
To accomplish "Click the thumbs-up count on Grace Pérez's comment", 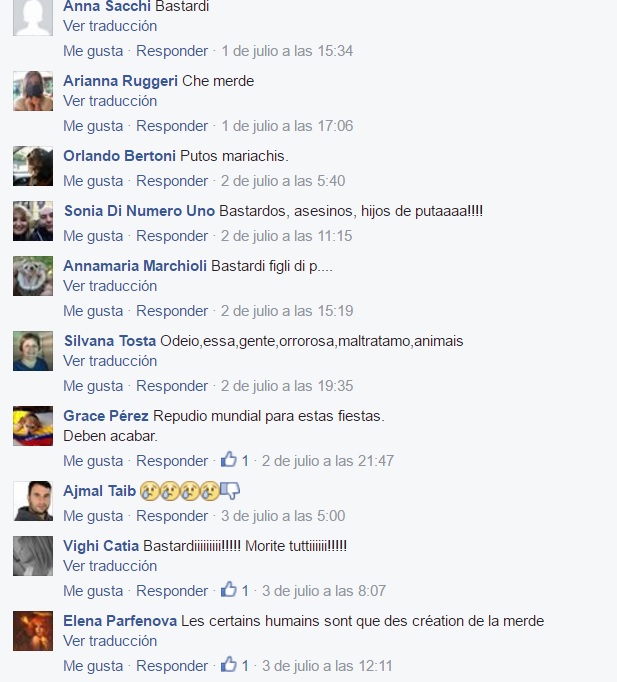I will (245, 461).
